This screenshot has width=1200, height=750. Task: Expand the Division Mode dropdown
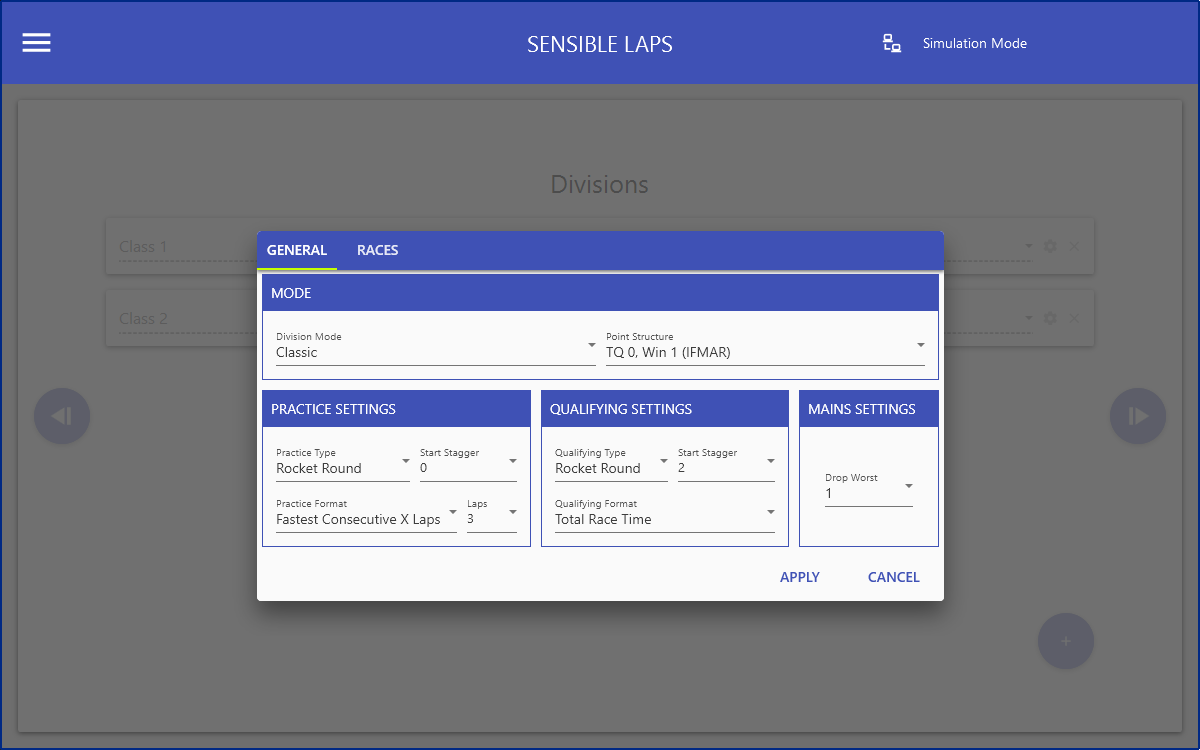click(435, 352)
